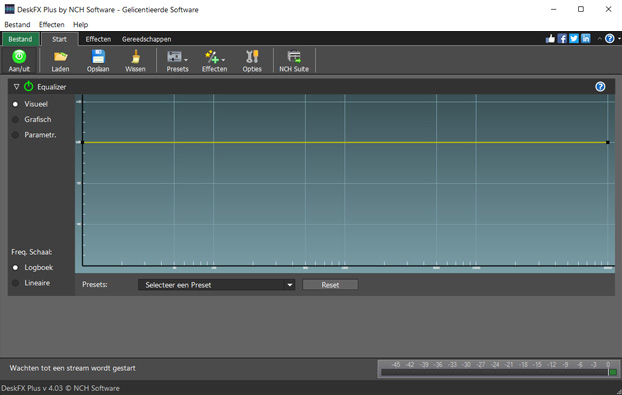Click the green Bestand tab
Image resolution: width=622 pixels, height=395 pixels.
click(x=20, y=39)
